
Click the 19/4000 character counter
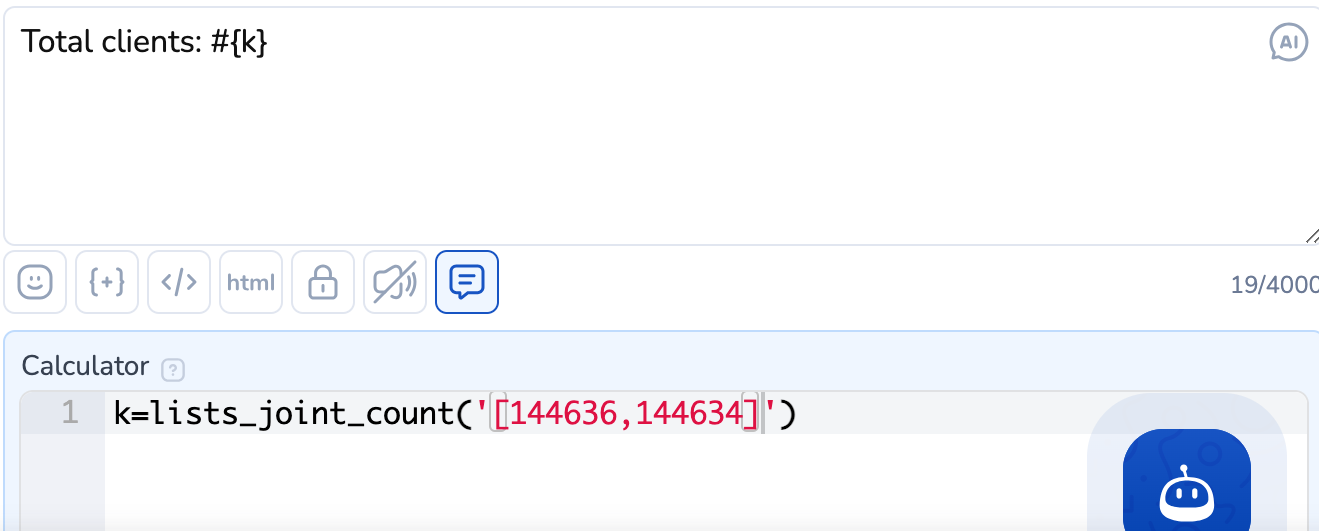(1274, 285)
